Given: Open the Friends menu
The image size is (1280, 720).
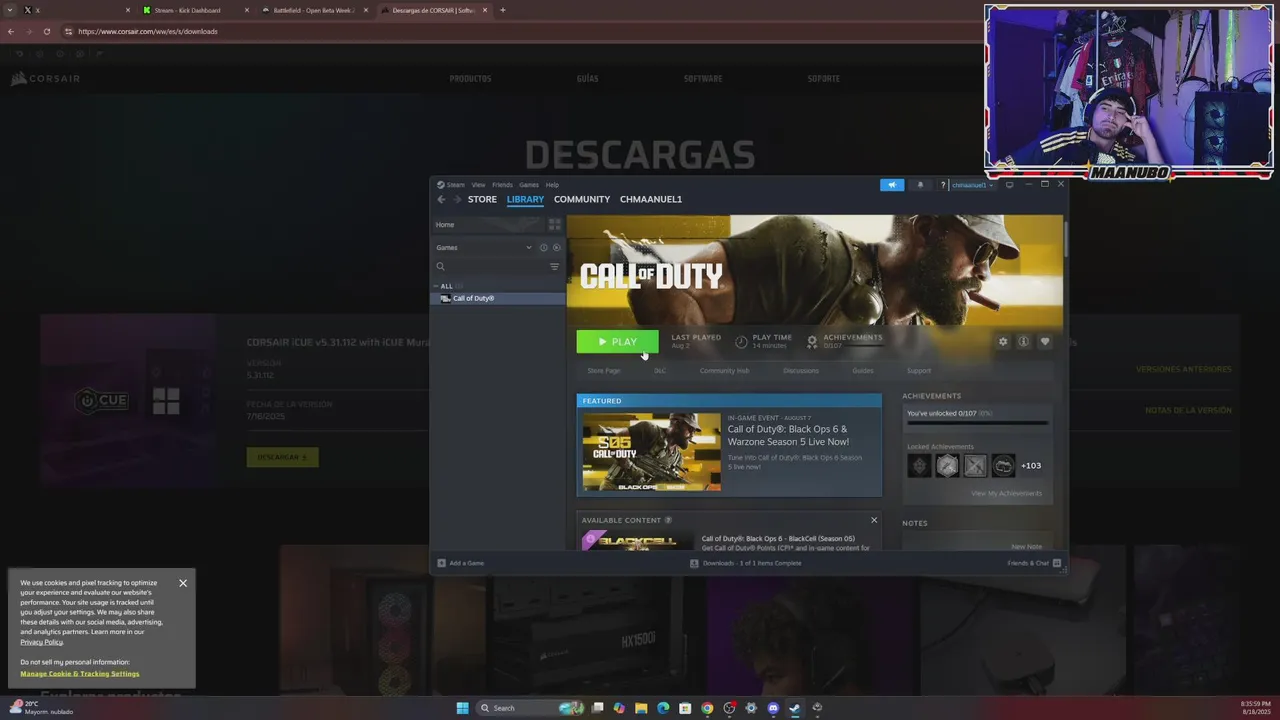Looking at the screenshot, I should click(x=502, y=185).
